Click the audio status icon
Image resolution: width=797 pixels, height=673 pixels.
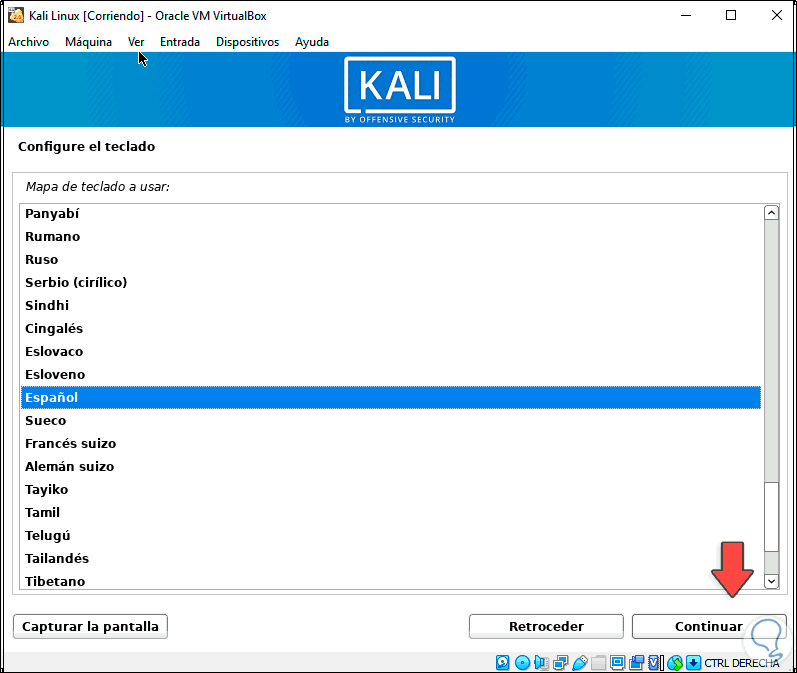[541, 662]
